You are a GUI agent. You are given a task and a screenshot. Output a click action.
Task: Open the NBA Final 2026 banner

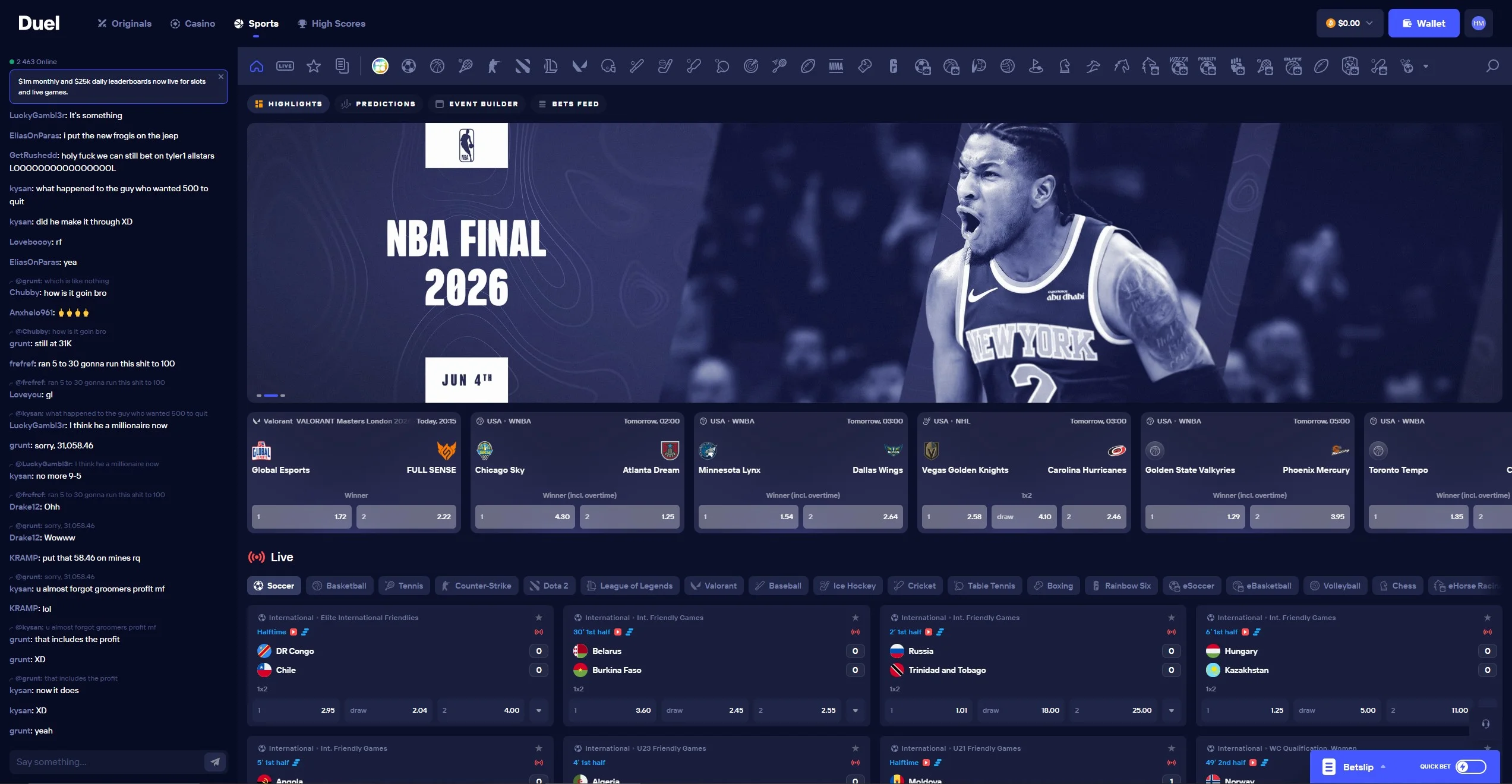875,263
